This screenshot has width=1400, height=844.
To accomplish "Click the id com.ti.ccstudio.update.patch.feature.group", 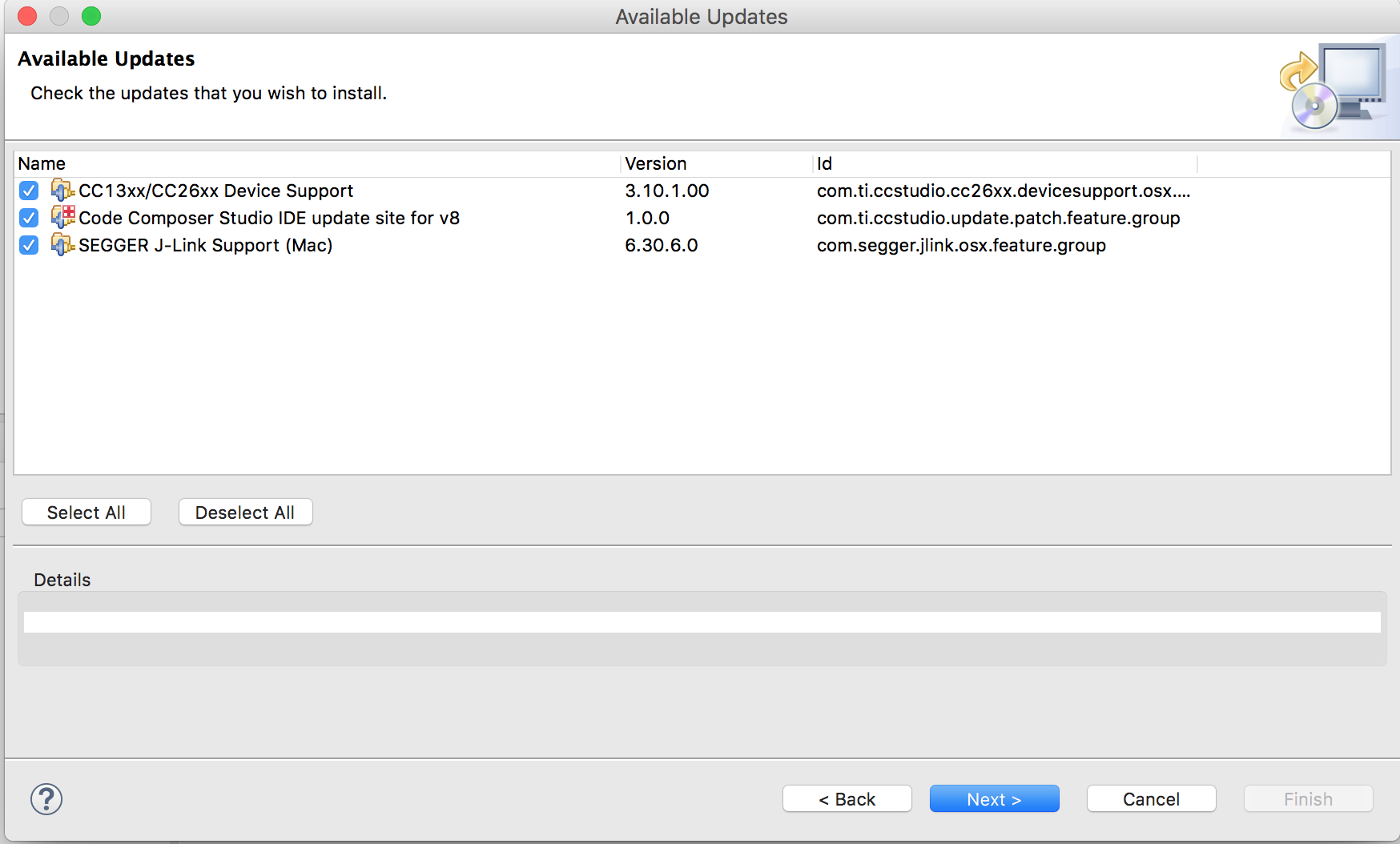I will [x=999, y=218].
